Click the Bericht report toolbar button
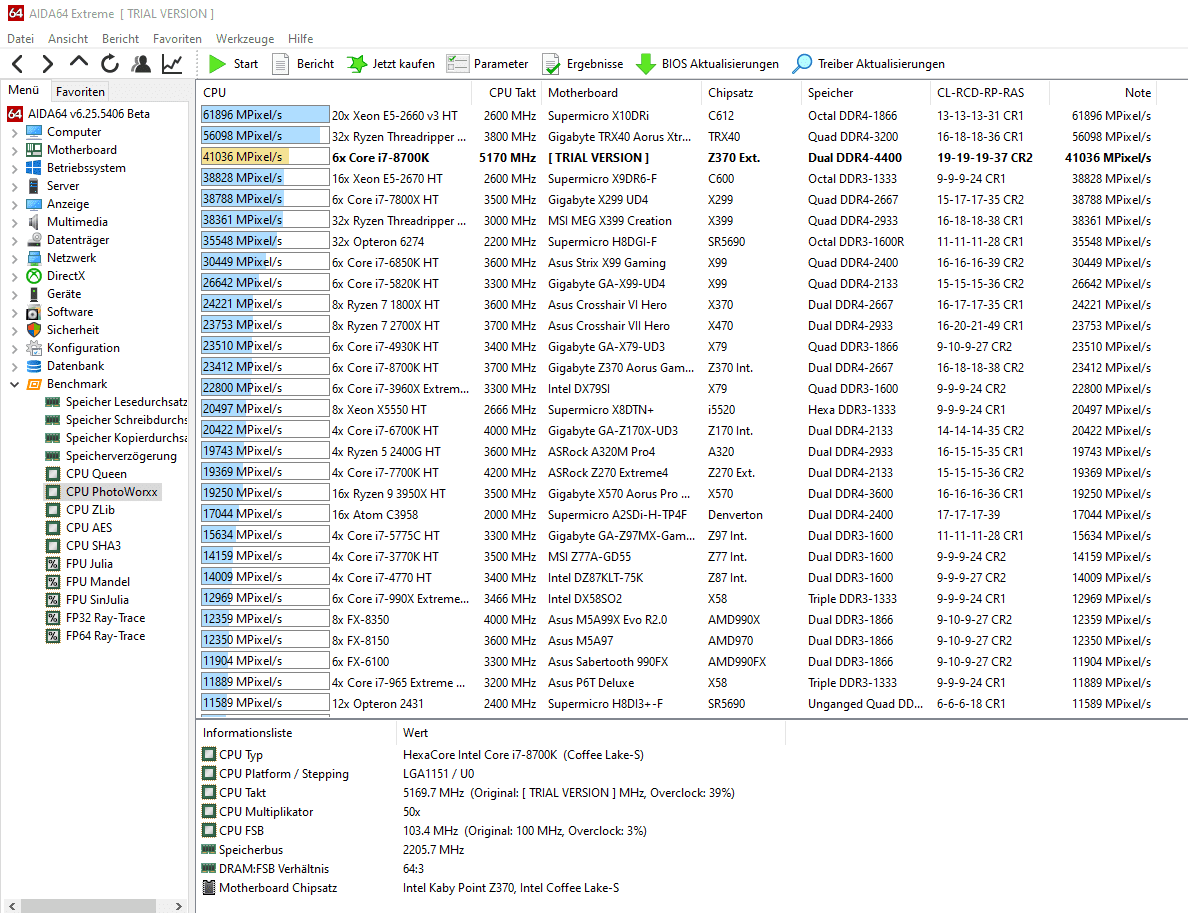The height and width of the screenshot is (913, 1188). point(303,64)
